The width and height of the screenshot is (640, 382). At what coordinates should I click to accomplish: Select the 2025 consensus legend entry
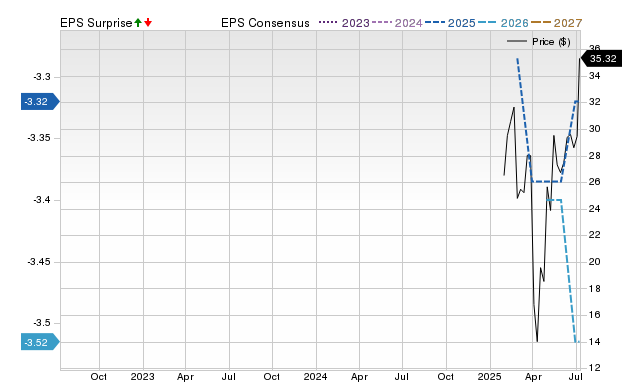pos(450,23)
